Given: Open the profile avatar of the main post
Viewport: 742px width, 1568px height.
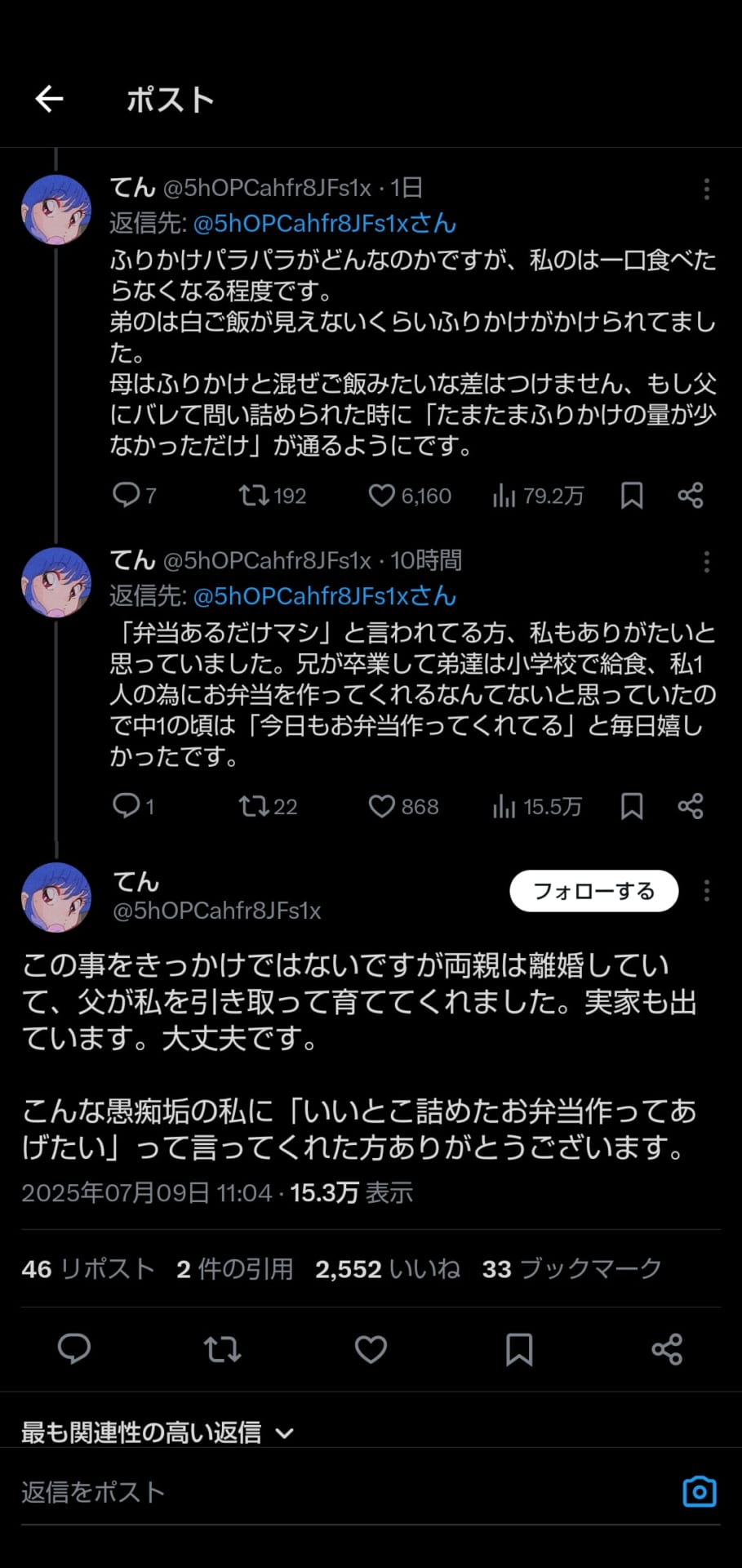Looking at the screenshot, I should pyautogui.click(x=56, y=897).
